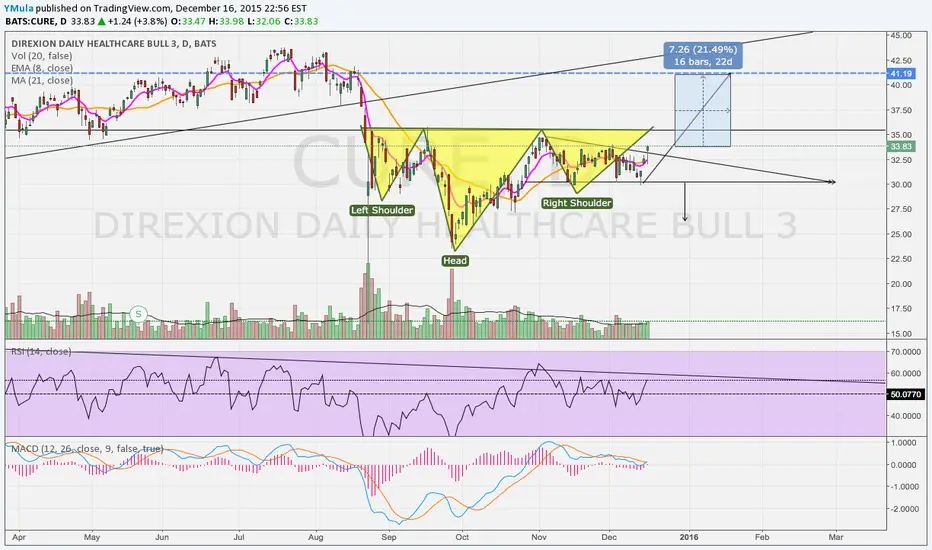The height and width of the screenshot is (550, 932).
Task: Click 27.50 on the price axis
Action: pyautogui.click(x=901, y=209)
